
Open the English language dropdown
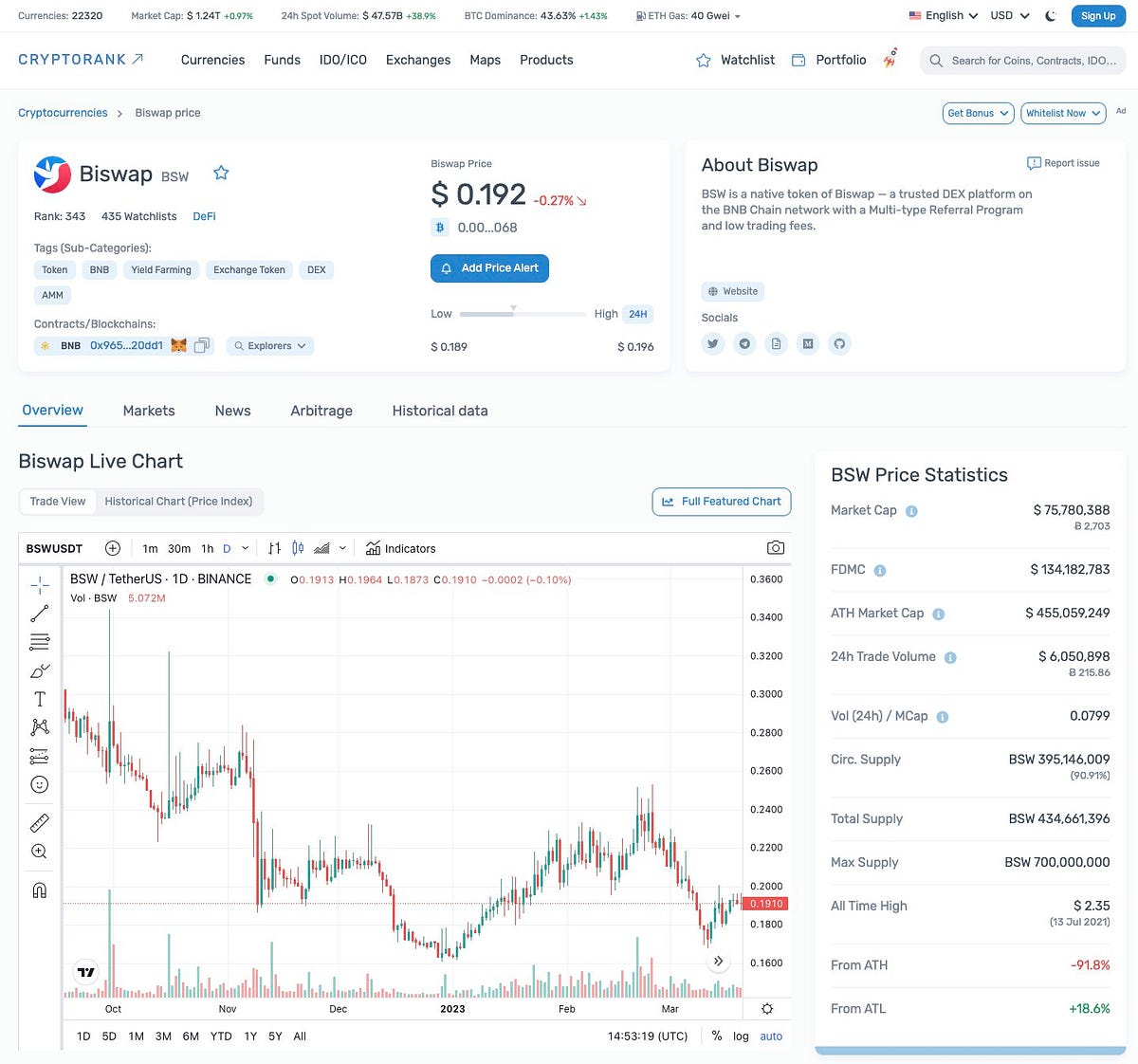tap(944, 16)
